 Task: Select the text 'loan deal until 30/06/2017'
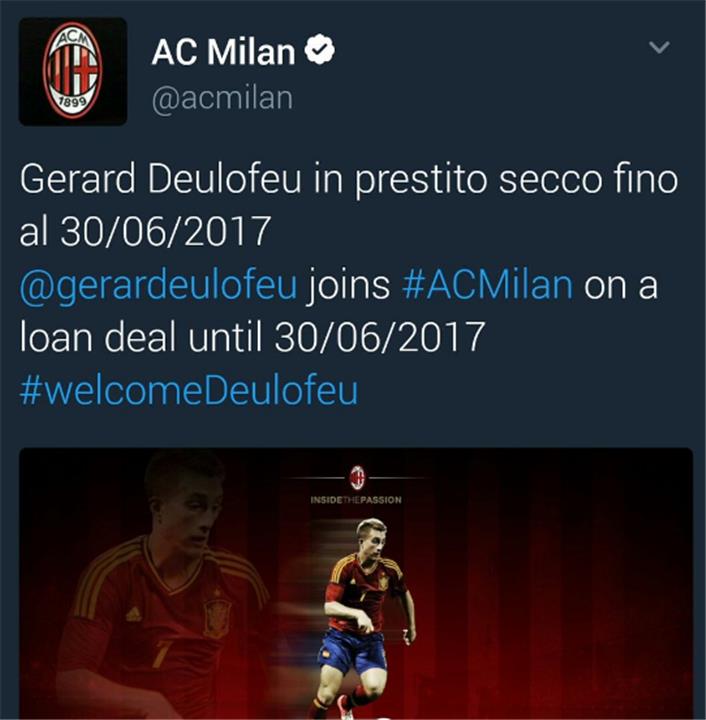point(252,336)
